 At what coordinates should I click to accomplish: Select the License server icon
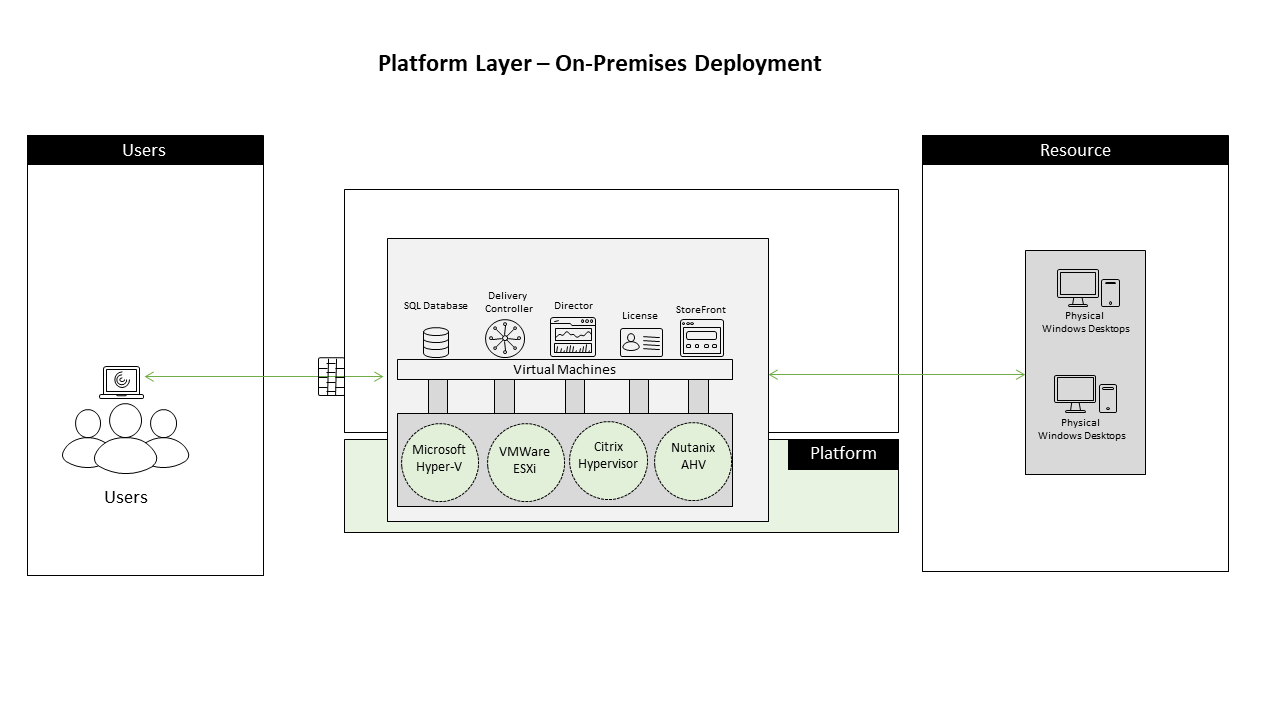click(640, 340)
